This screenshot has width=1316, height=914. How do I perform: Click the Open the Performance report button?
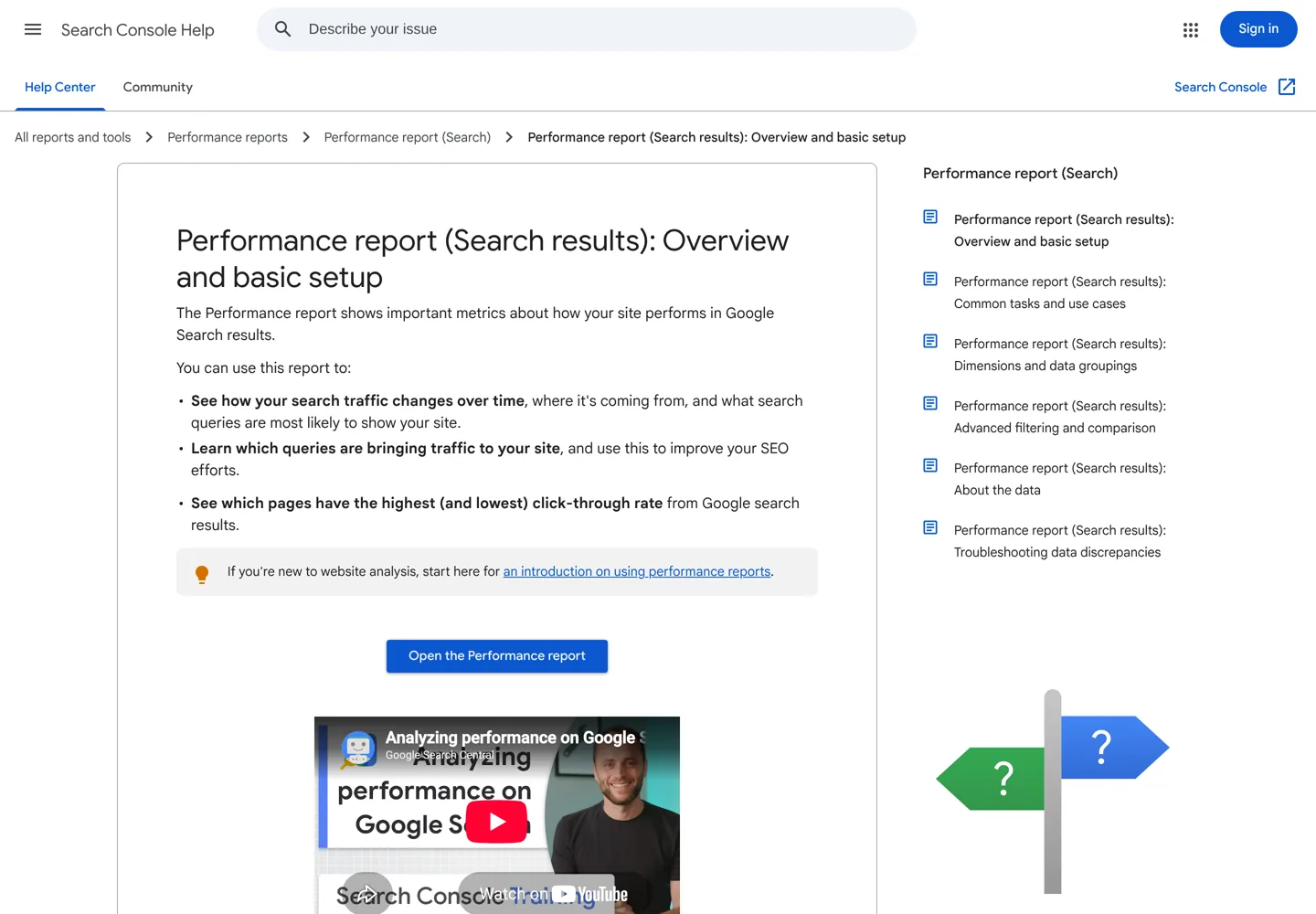497,656
